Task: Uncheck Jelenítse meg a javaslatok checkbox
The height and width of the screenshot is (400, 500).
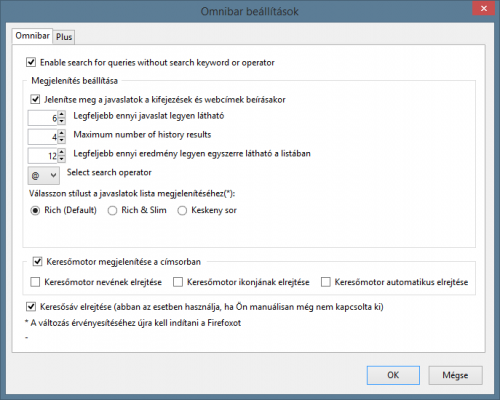Action: (35, 99)
